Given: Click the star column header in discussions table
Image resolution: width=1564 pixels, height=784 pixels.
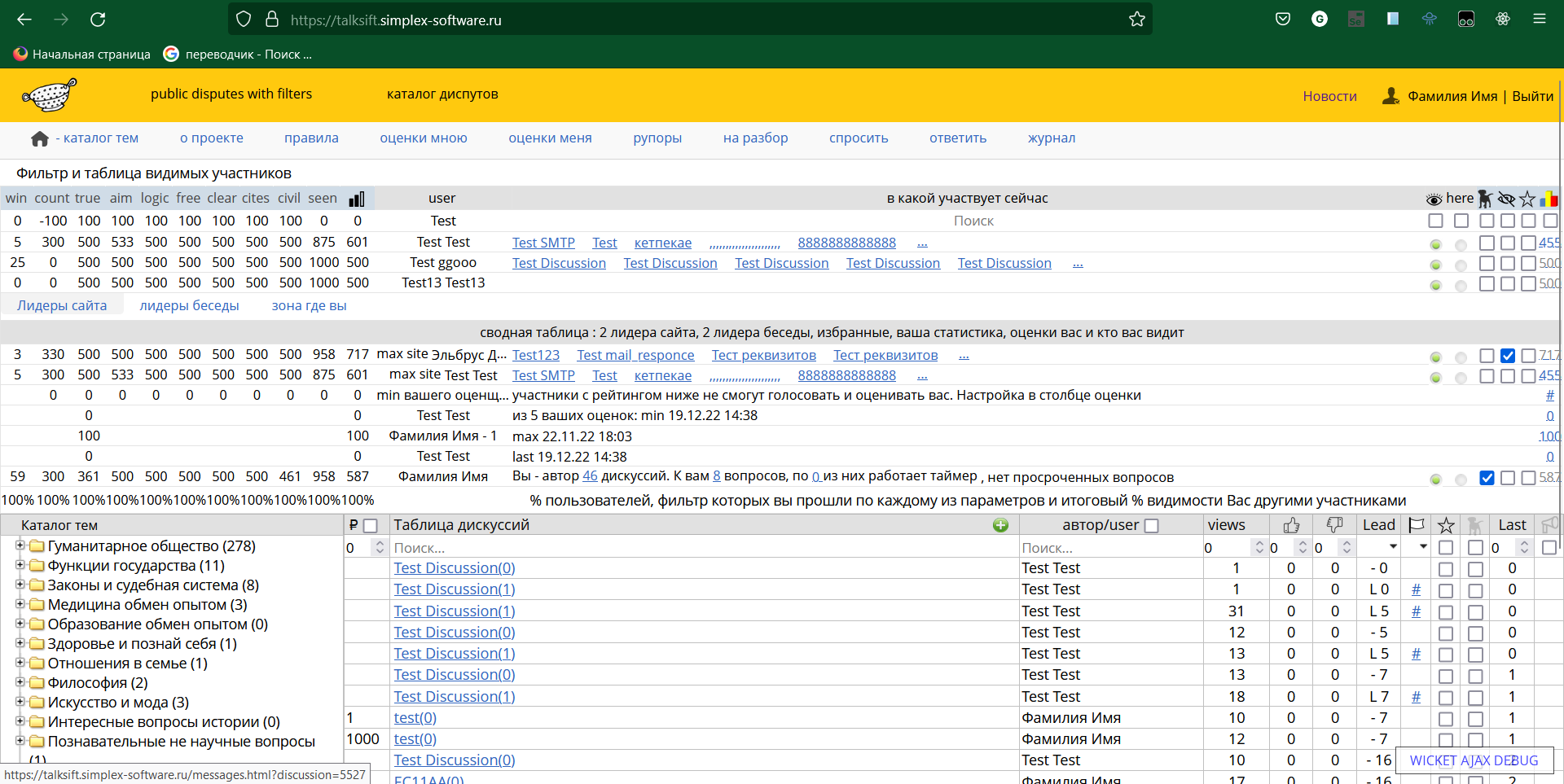Looking at the screenshot, I should pos(1446,525).
